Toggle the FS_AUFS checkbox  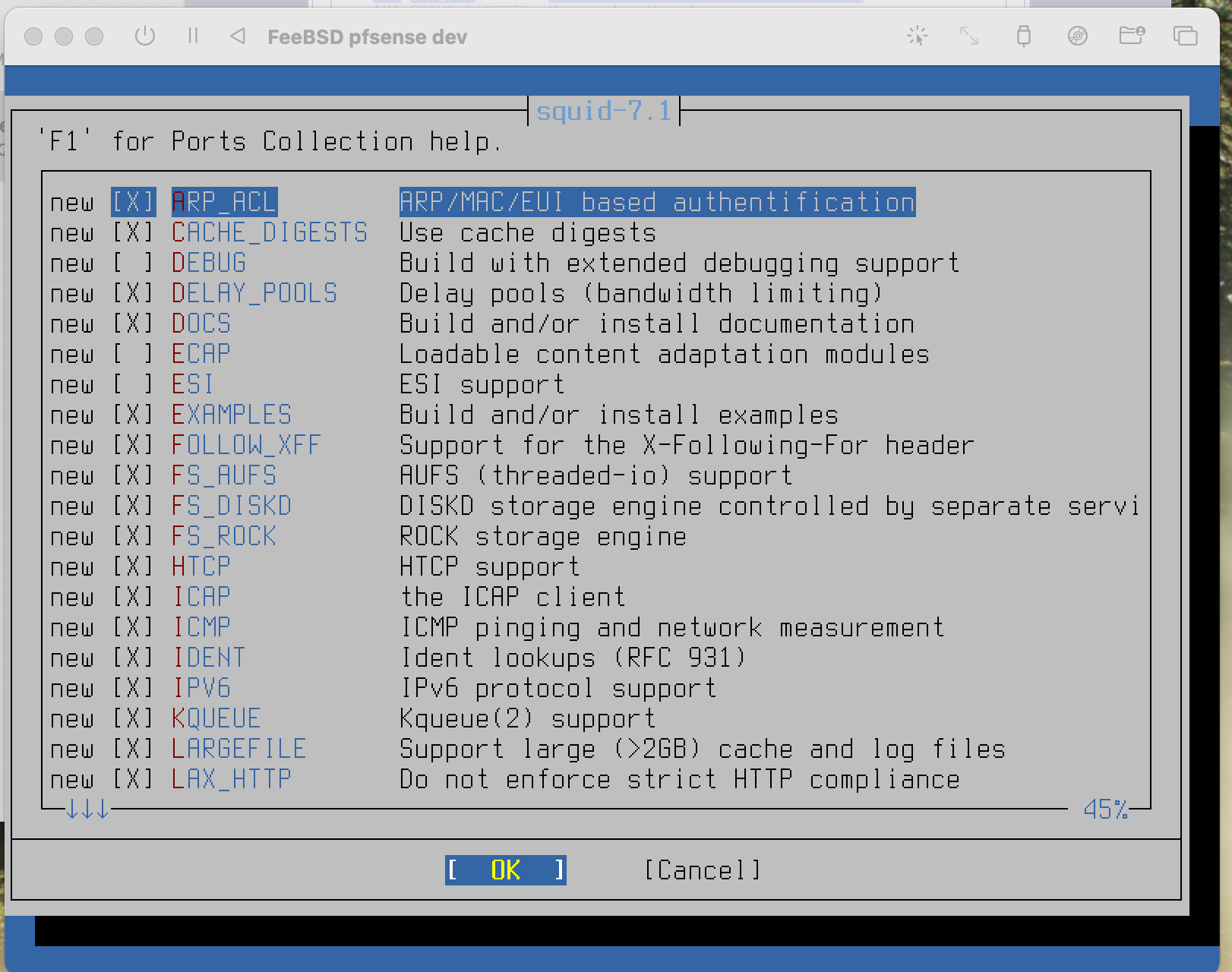[x=134, y=476]
